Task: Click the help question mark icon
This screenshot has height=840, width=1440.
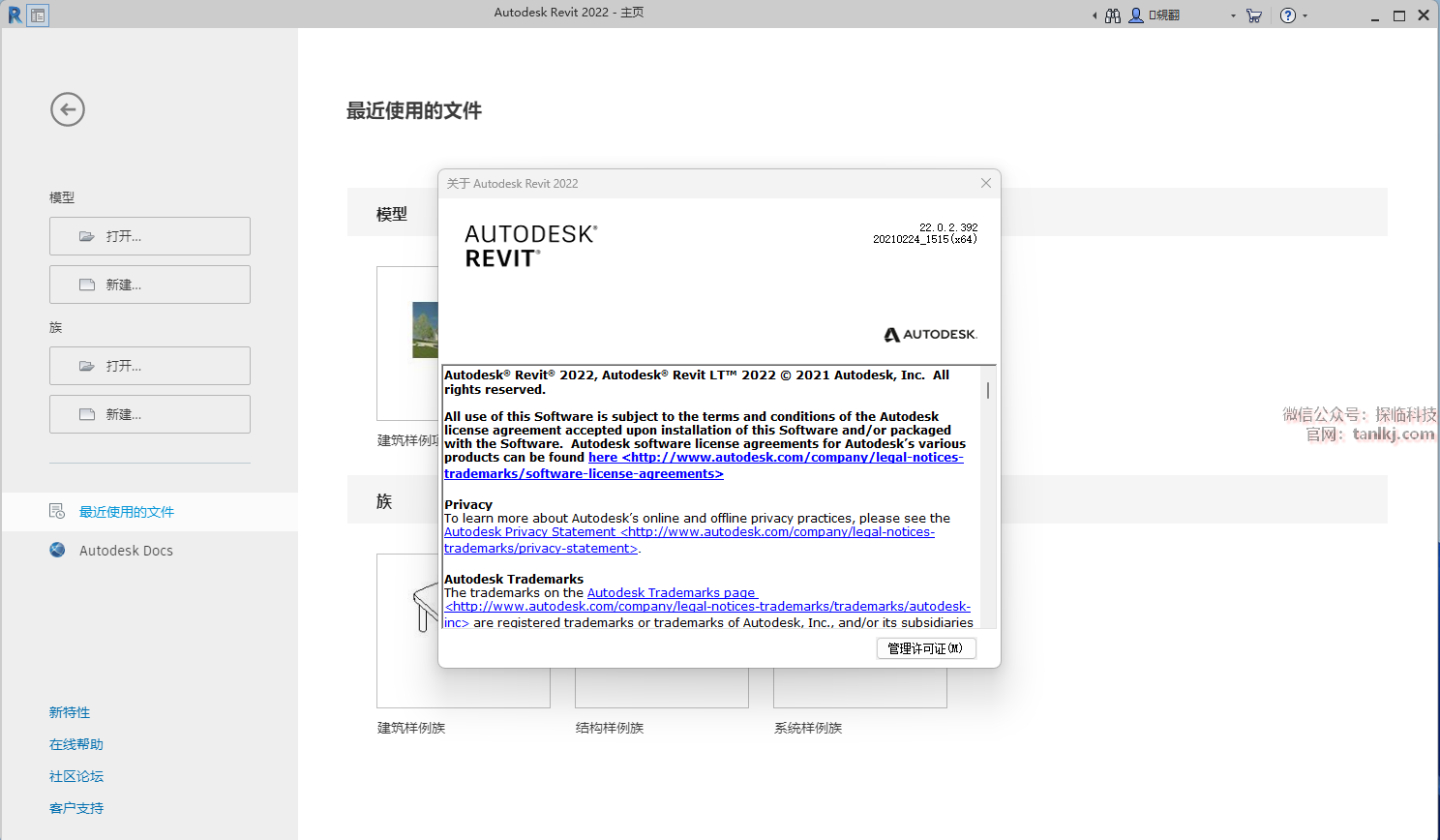Action: [x=1287, y=15]
